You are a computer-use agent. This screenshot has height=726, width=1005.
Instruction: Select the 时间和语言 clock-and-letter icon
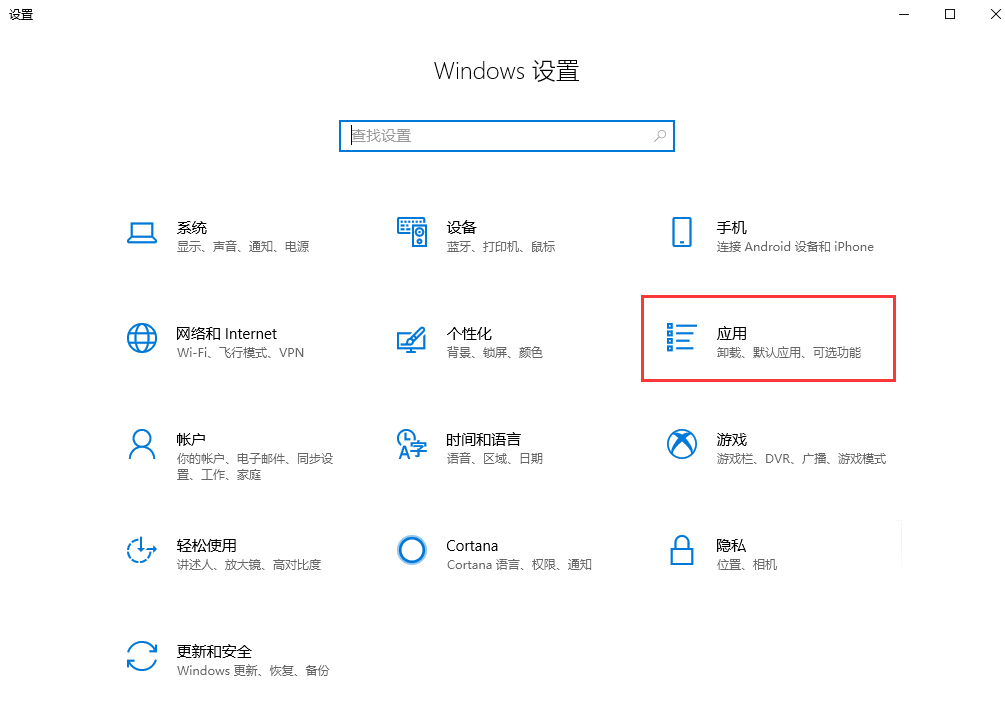click(x=411, y=444)
